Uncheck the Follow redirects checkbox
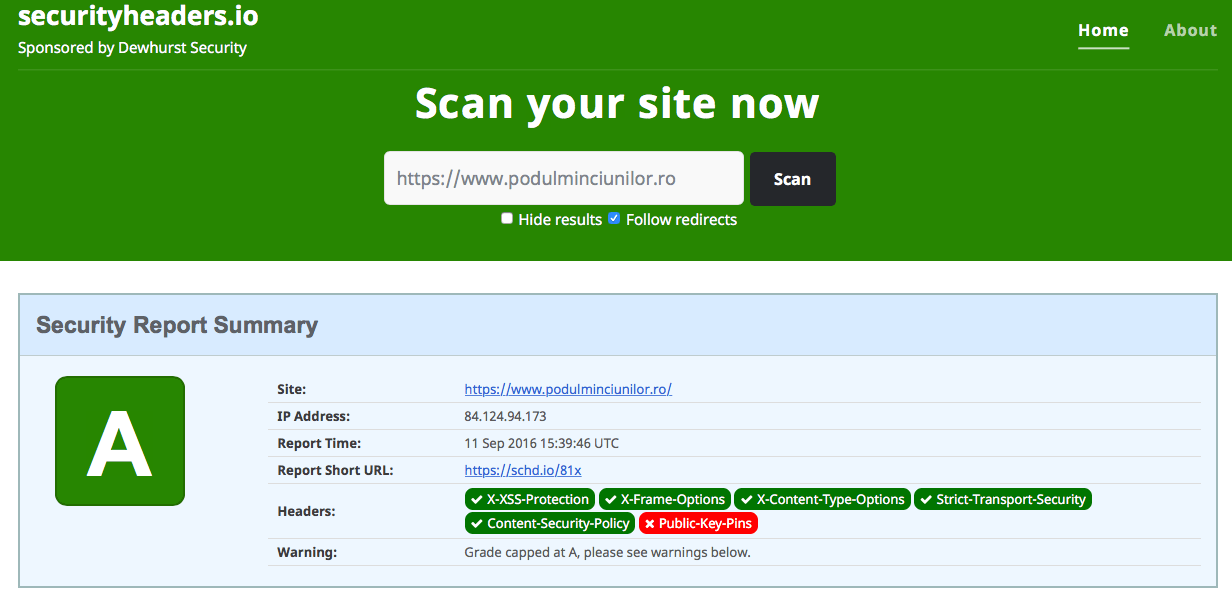Screen dimensions: 1232x594 click(614, 218)
